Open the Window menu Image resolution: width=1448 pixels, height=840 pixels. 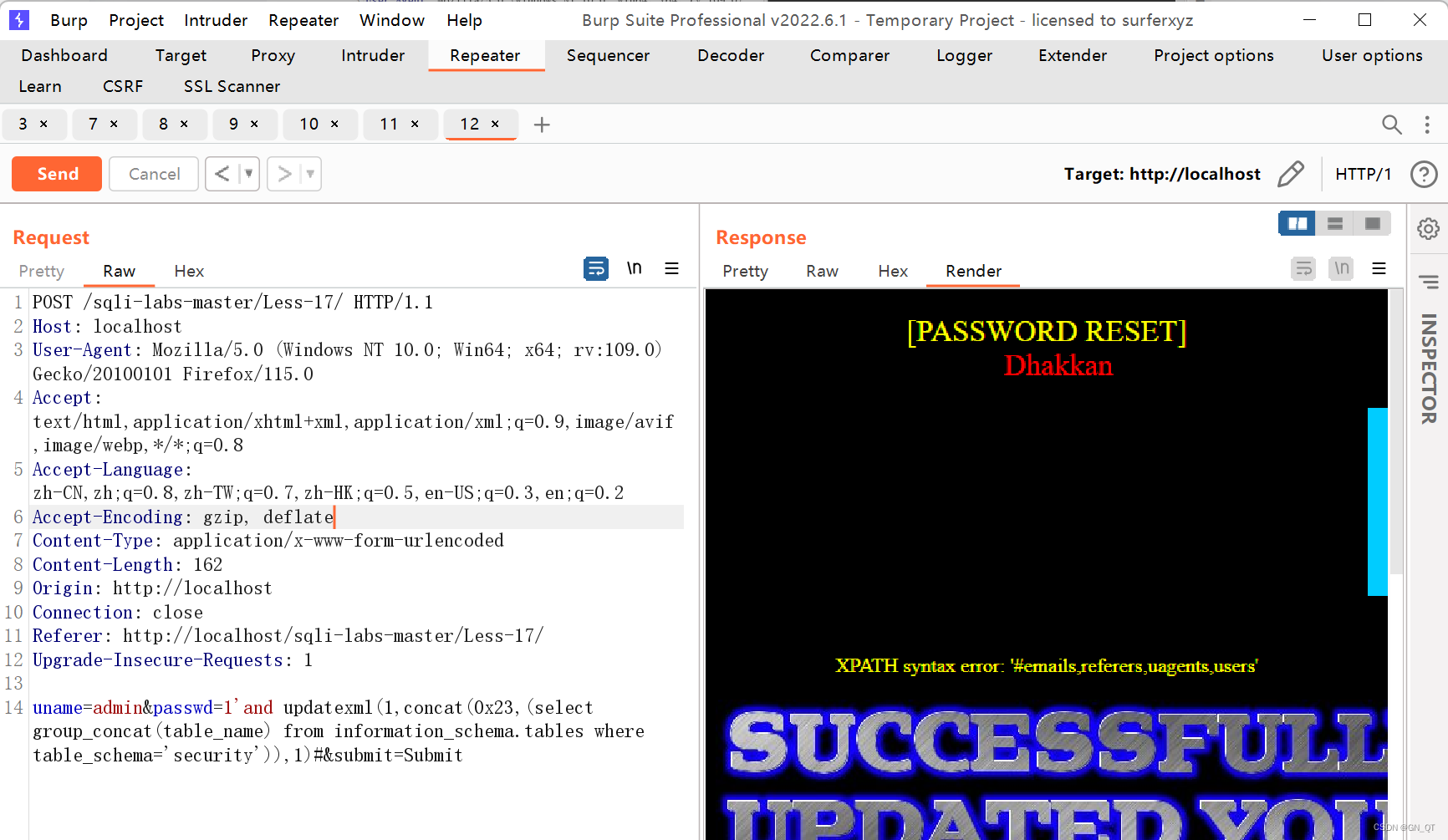[392, 20]
